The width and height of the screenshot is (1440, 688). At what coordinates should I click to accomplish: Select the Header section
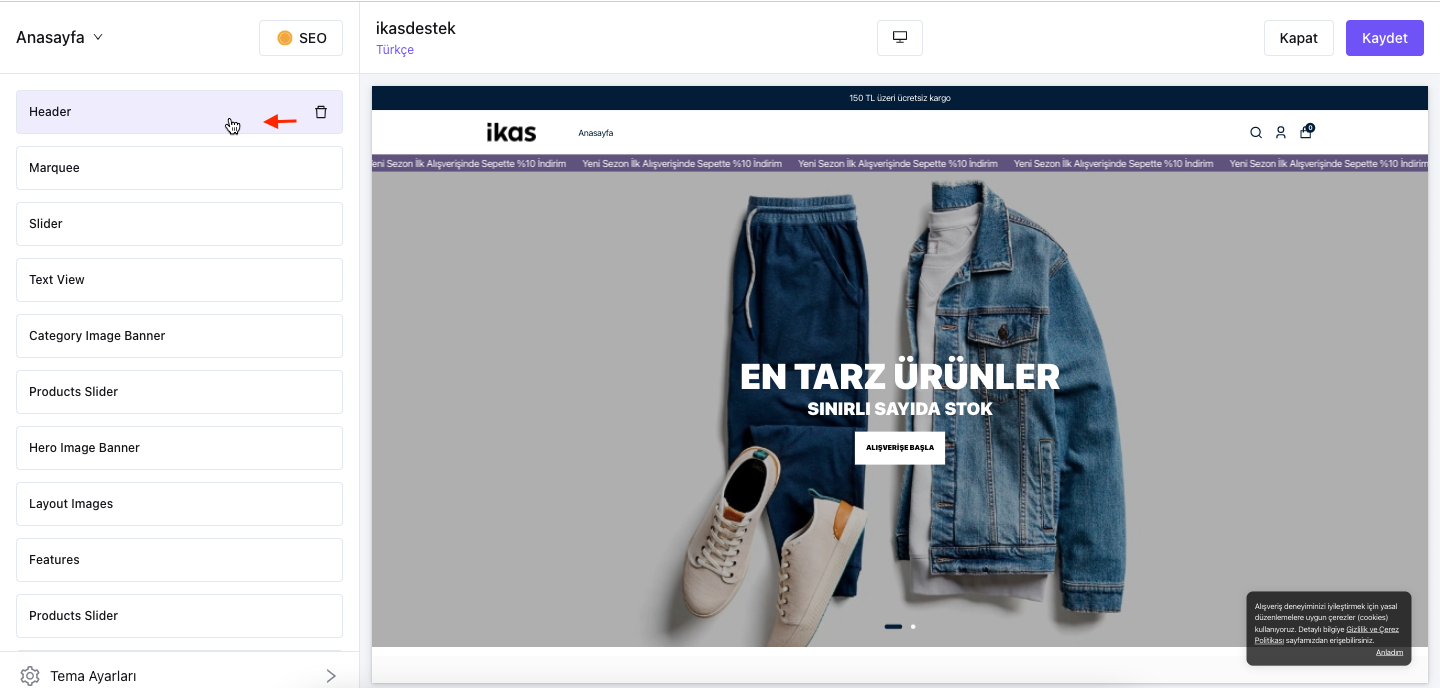coord(179,112)
